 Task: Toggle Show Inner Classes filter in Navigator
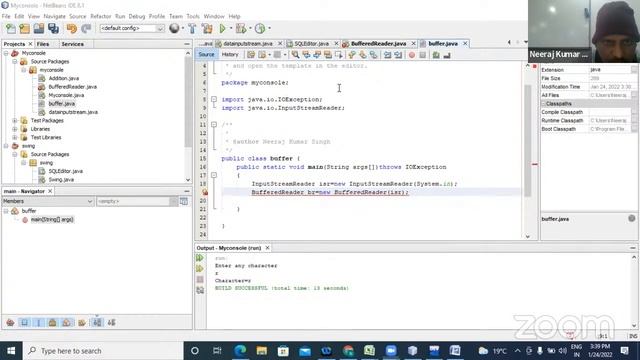[x=66, y=322]
